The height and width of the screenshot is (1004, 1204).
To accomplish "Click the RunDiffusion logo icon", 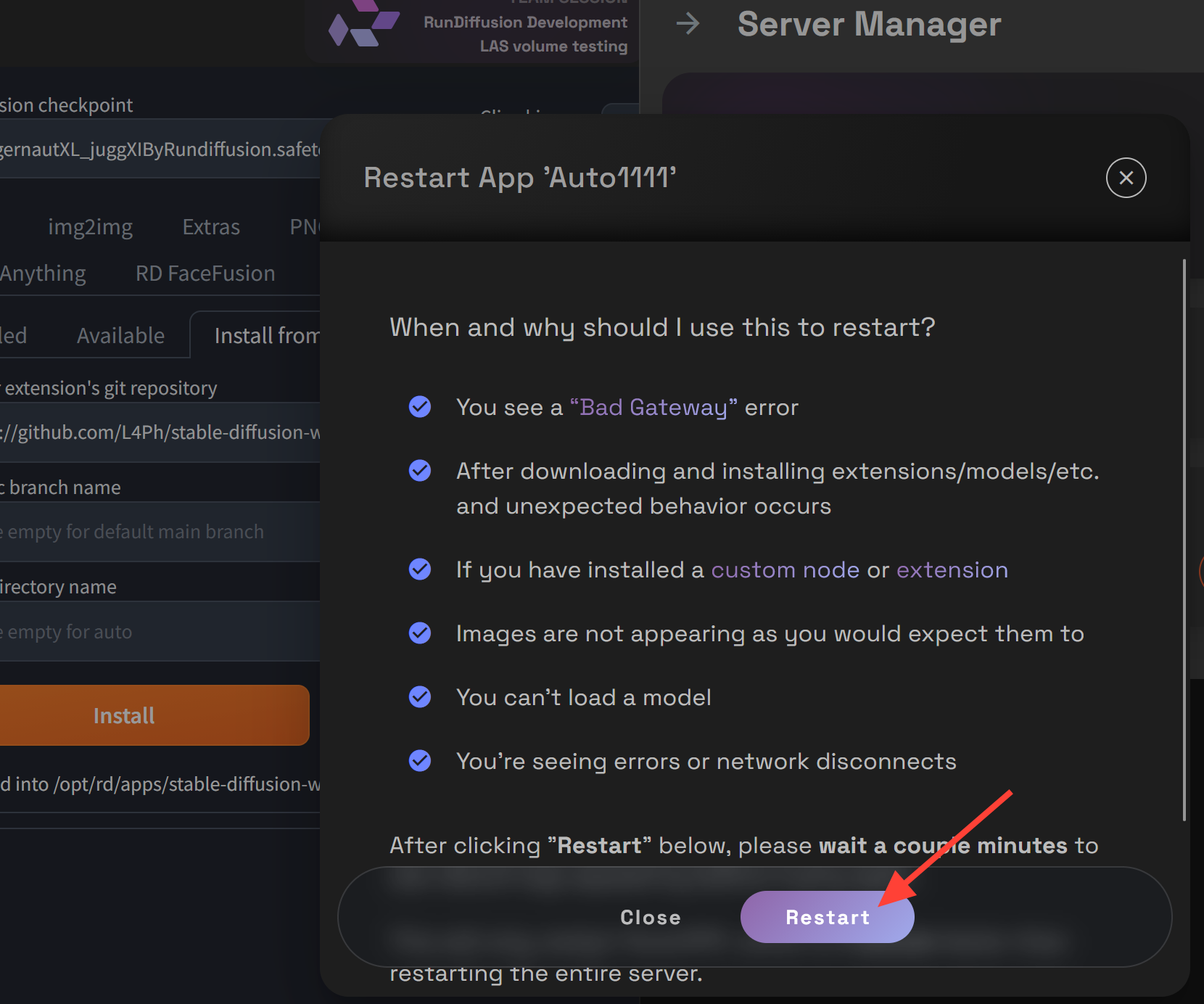I will [363, 24].
